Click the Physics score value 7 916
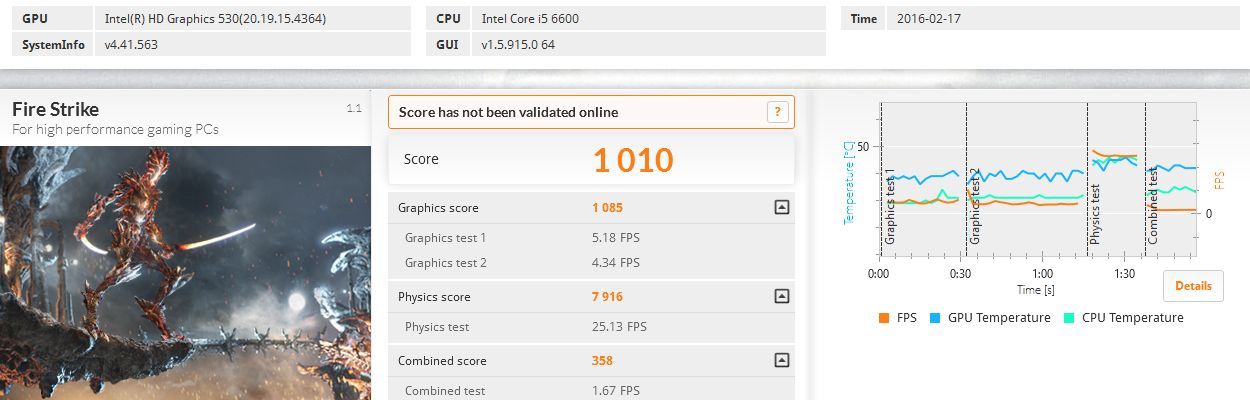This screenshot has height=400, width=1250. (x=608, y=297)
